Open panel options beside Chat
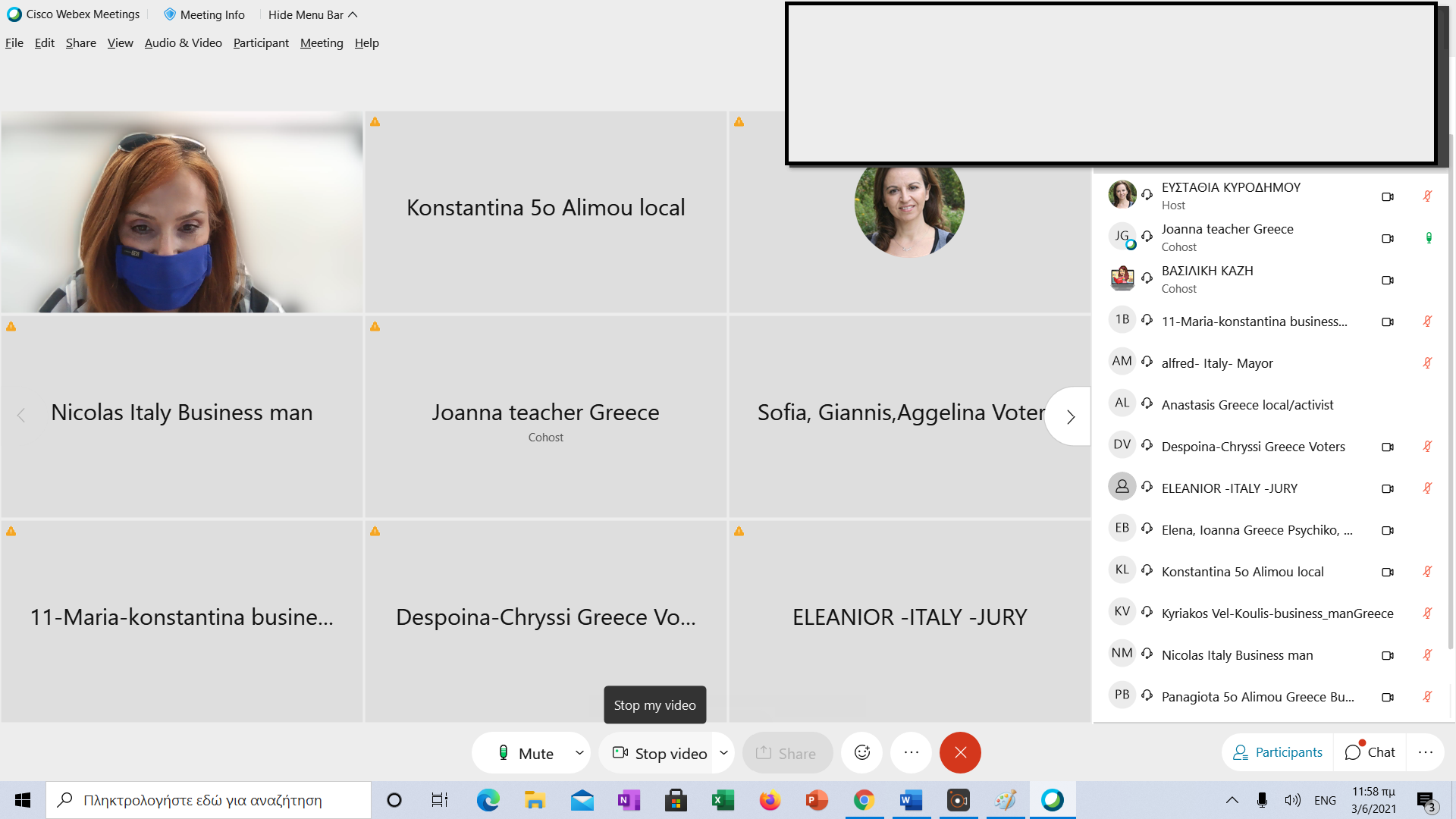This screenshot has width=1456, height=819. click(x=1425, y=752)
